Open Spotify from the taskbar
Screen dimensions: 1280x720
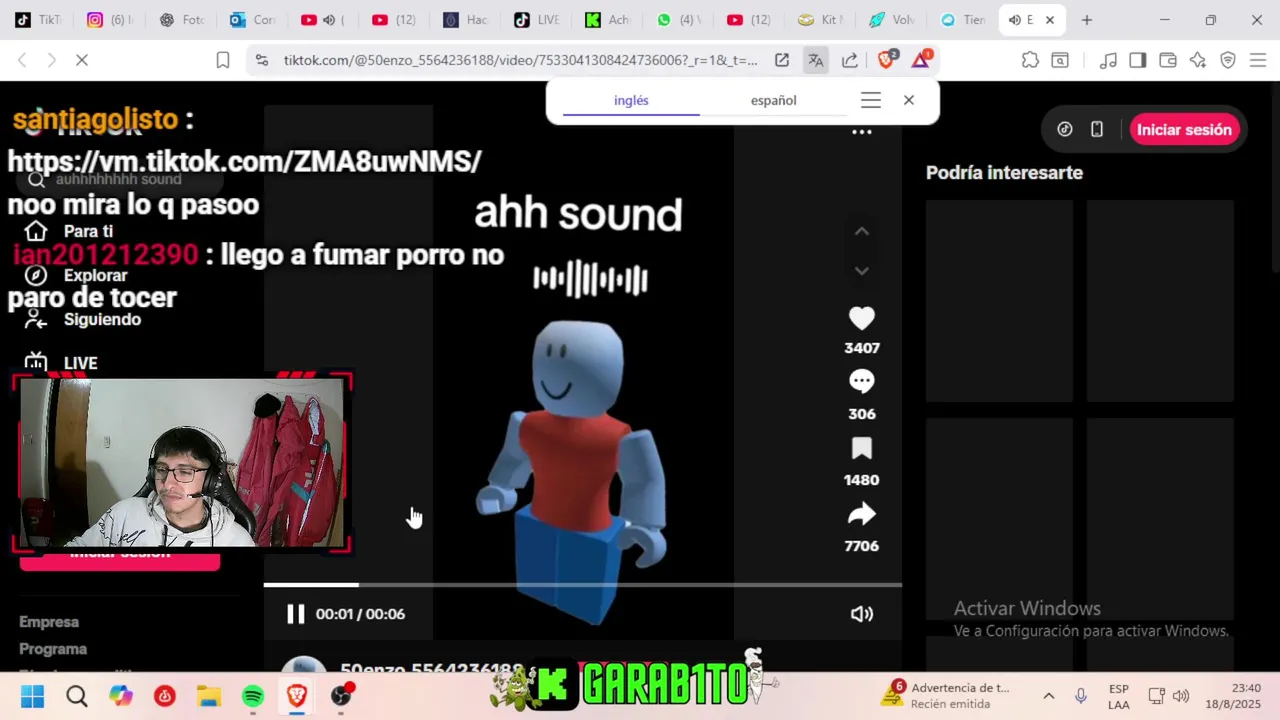click(x=253, y=696)
